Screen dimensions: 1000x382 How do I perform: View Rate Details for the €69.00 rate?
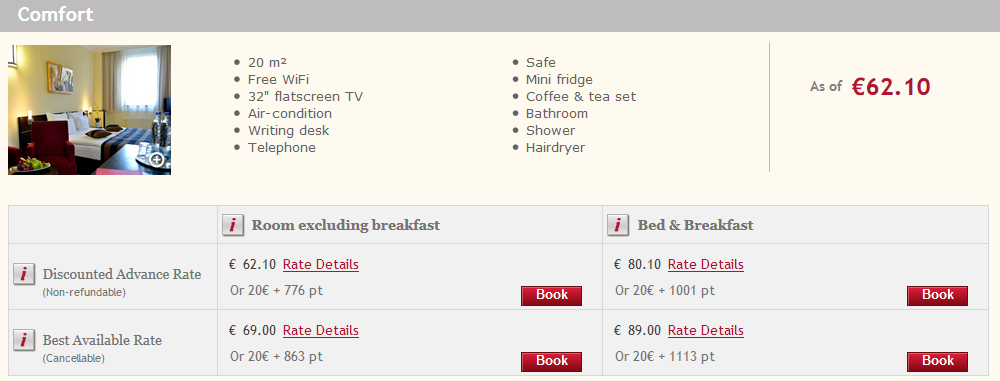[x=321, y=331]
